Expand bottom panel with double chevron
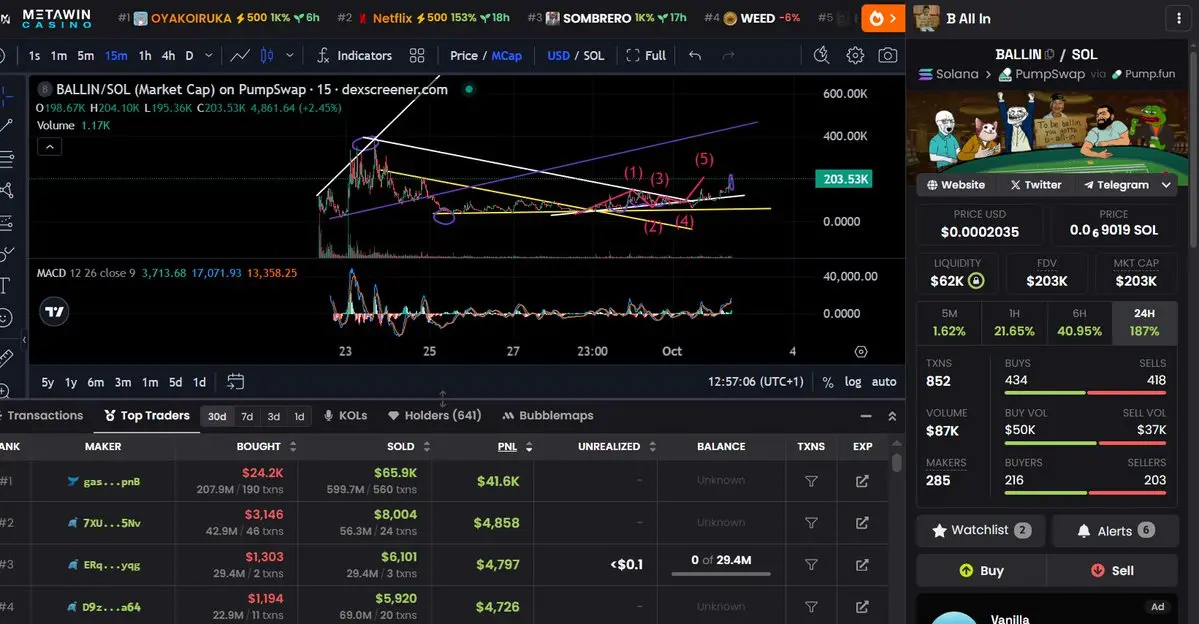 point(892,416)
